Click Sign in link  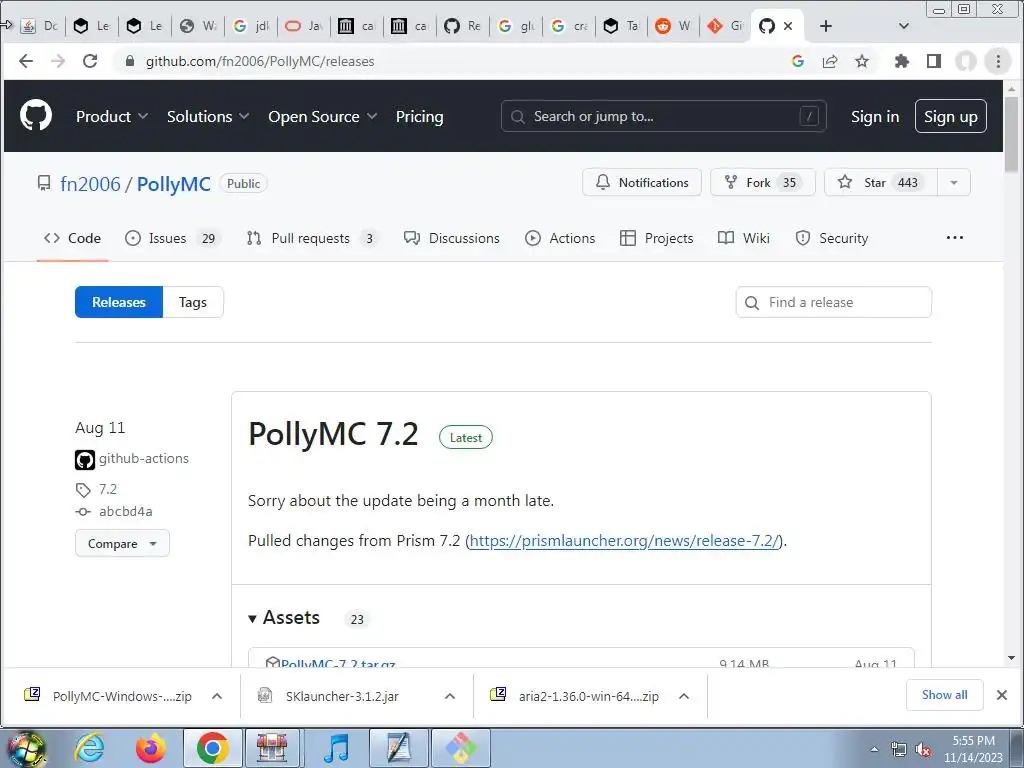874,116
